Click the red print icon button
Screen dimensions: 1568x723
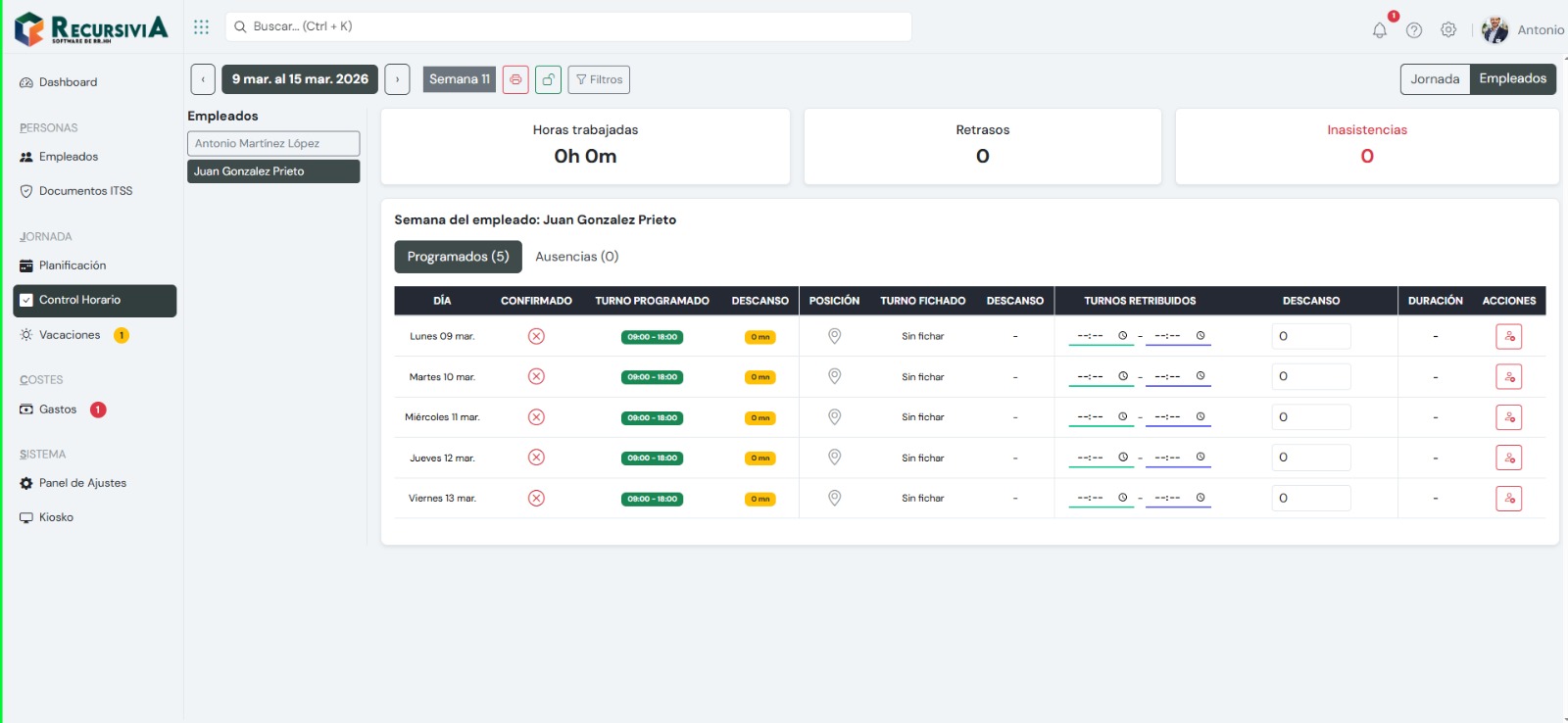point(515,79)
